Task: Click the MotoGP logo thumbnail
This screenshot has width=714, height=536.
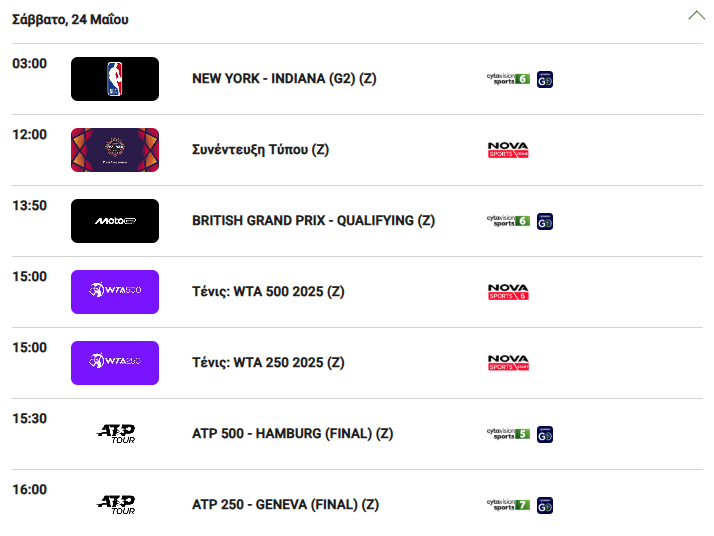Action: (115, 221)
